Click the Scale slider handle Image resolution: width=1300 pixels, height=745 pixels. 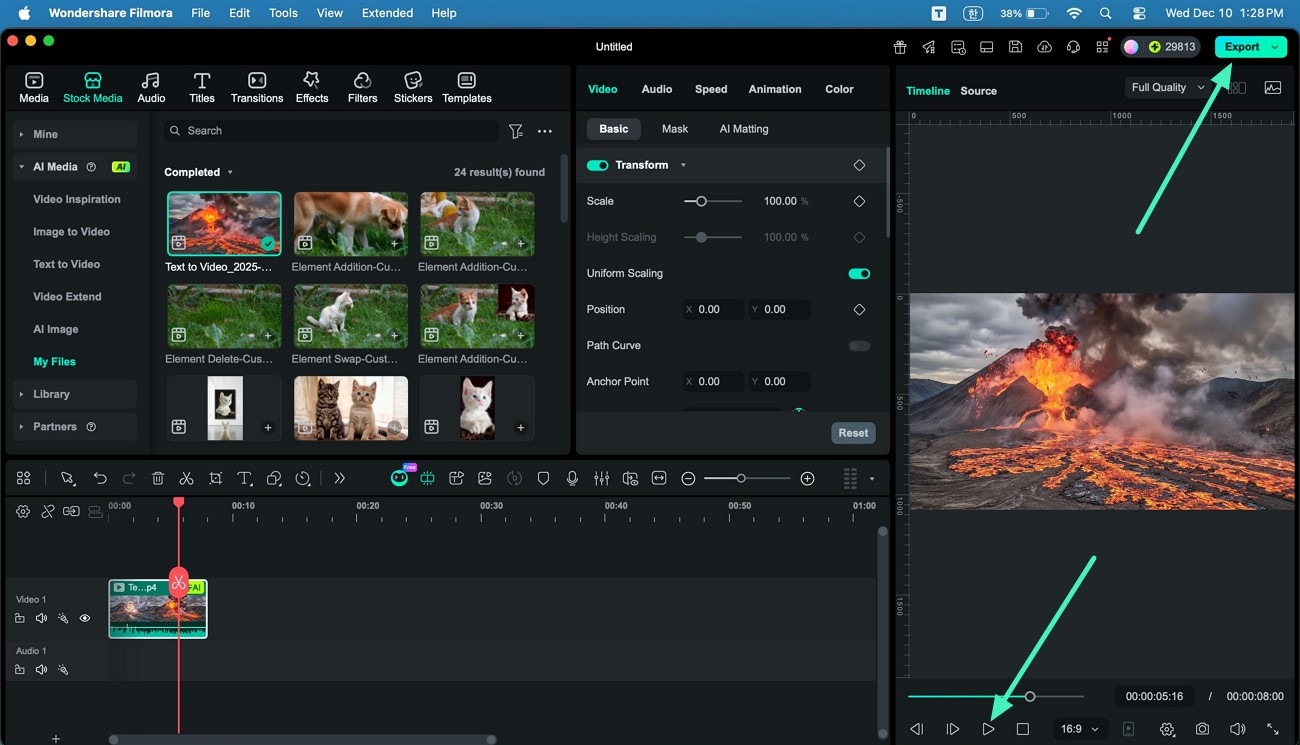point(701,201)
